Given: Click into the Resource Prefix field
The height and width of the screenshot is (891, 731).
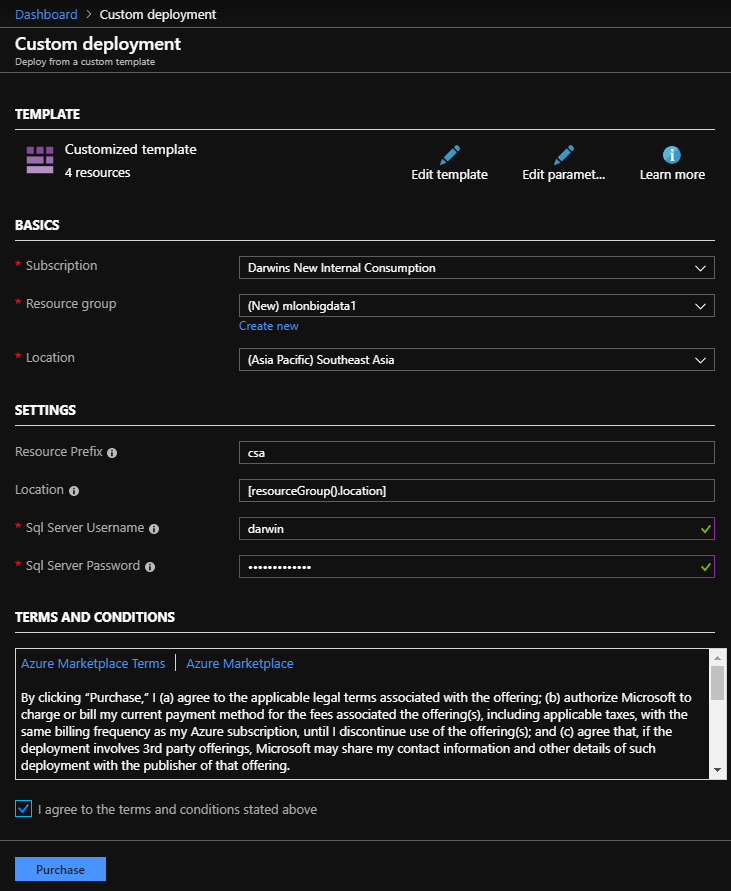Looking at the screenshot, I should click(476, 453).
